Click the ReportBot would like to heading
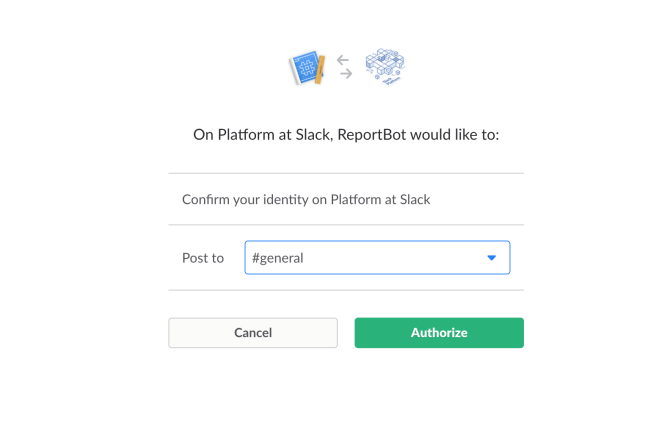The height and width of the screenshot is (432, 667). [346, 134]
